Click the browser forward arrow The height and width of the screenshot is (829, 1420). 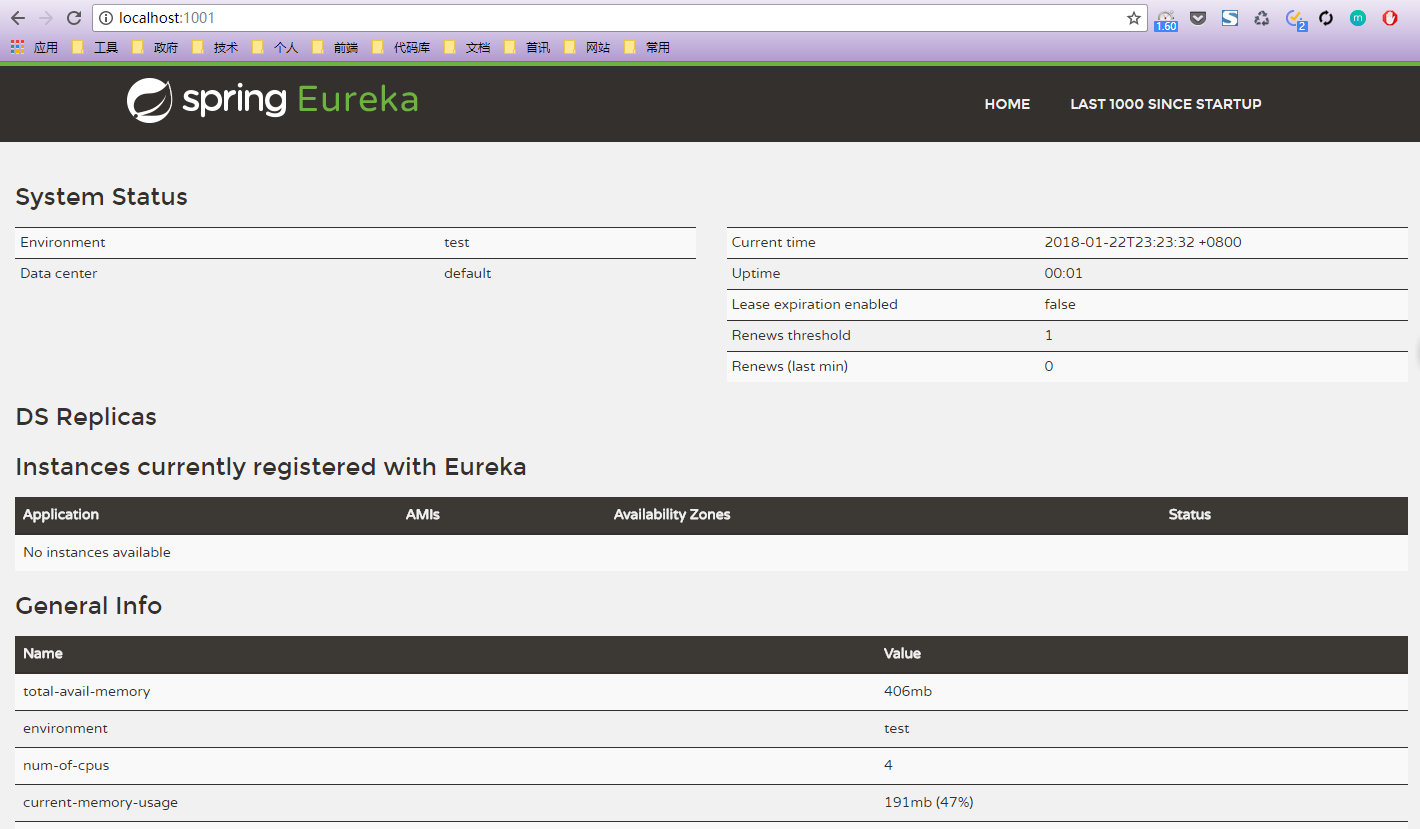click(46, 18)
